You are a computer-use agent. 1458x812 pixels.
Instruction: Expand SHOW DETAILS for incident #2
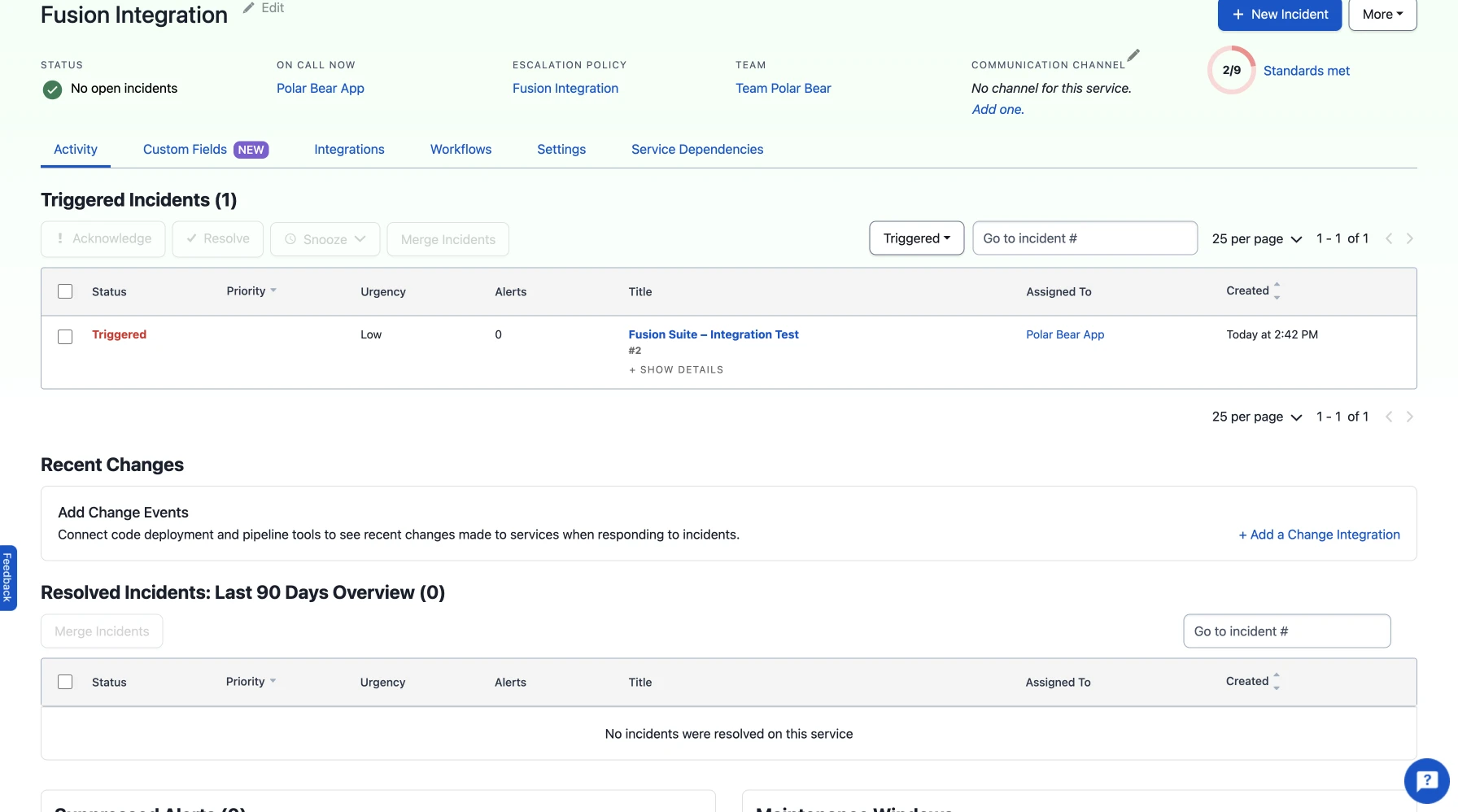pos(676,369)
